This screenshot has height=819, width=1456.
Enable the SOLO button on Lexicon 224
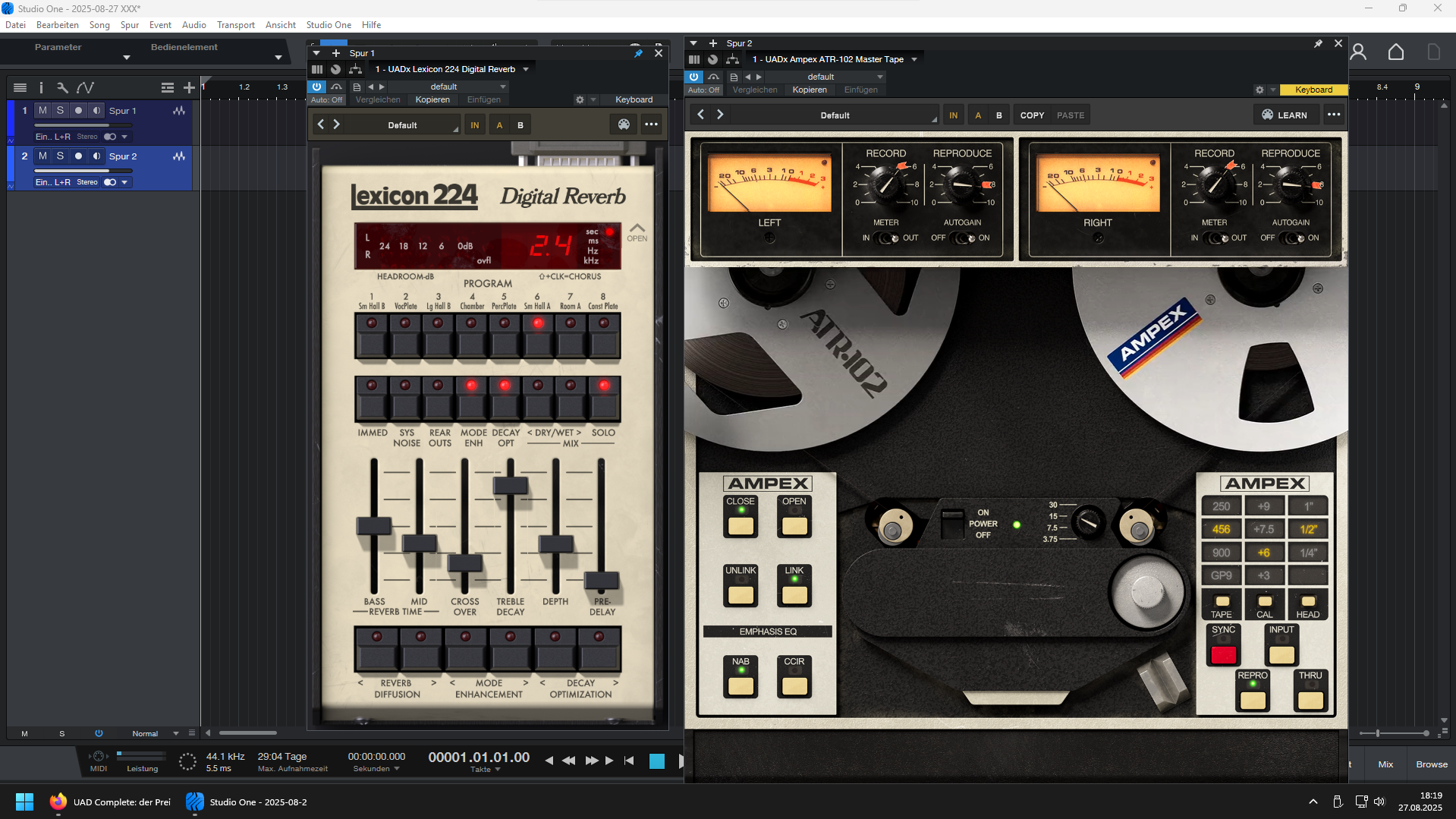(604, 398)
